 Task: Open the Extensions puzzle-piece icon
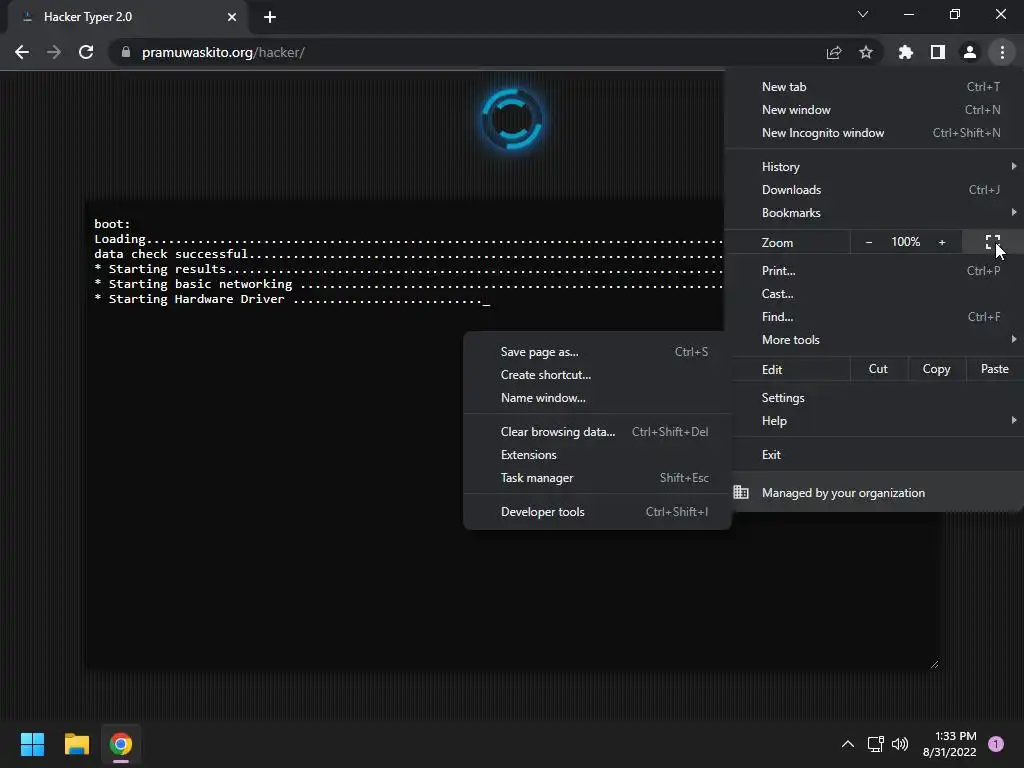tap(906, 52)
